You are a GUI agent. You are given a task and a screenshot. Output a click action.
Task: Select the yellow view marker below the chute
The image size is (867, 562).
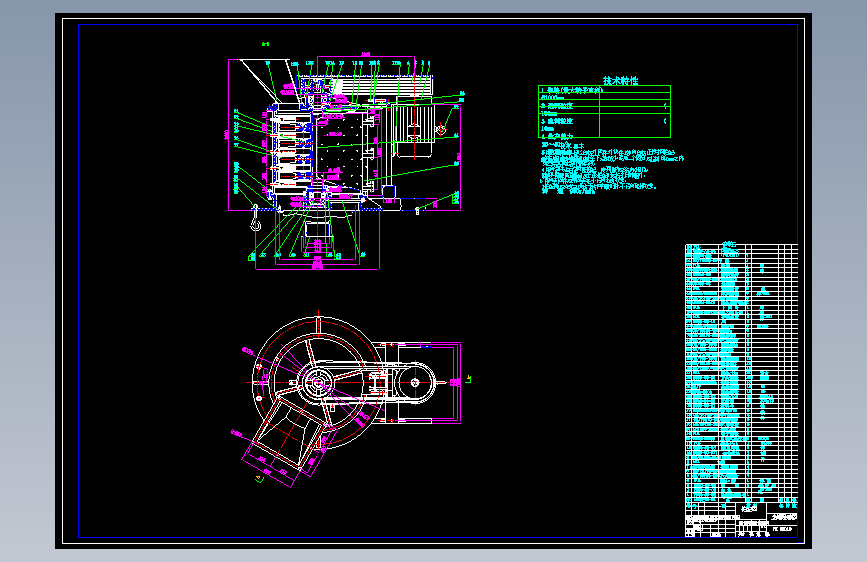click(258, 478)
